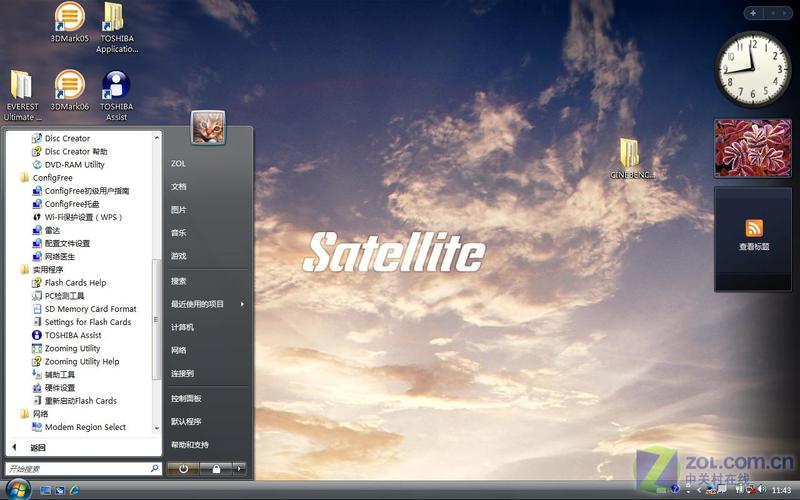
Task: Click the 11:43 taskbar clock
Action: tap(782, 490)
